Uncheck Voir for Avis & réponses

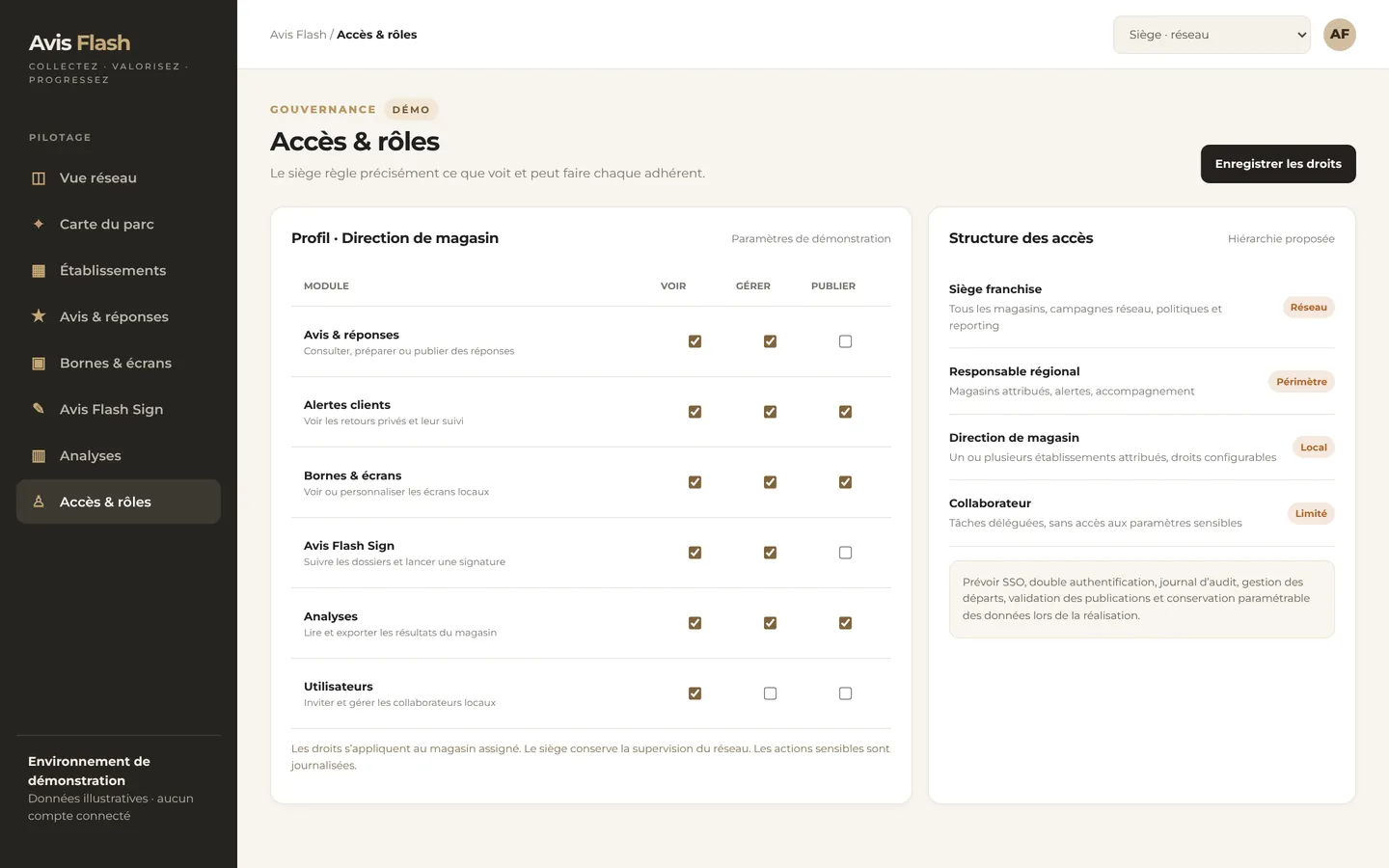coord(694,341)
